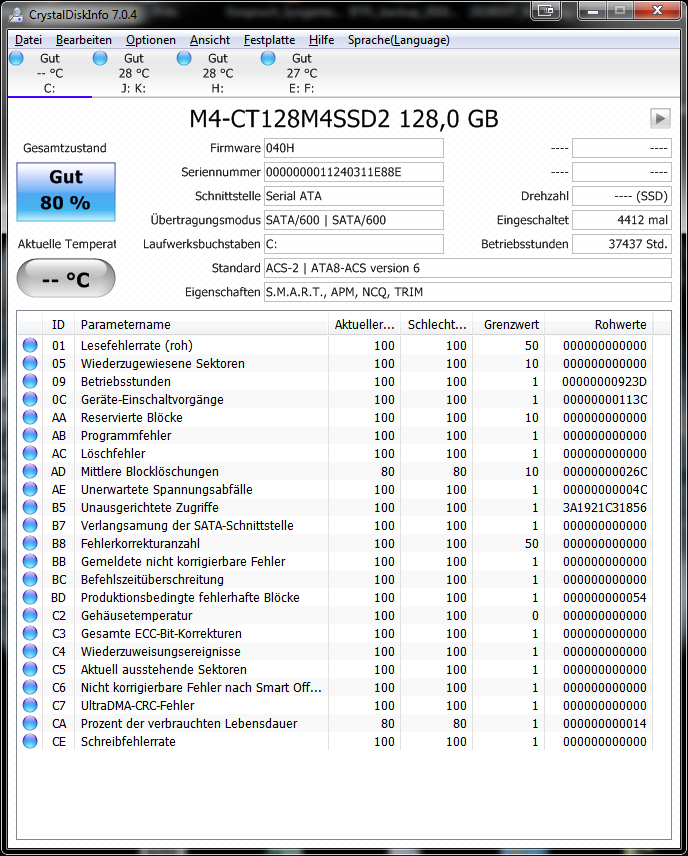This screenshot has height=856, width=688.
Task: Select the J: K: drive tab
Action: click(134, 73)
